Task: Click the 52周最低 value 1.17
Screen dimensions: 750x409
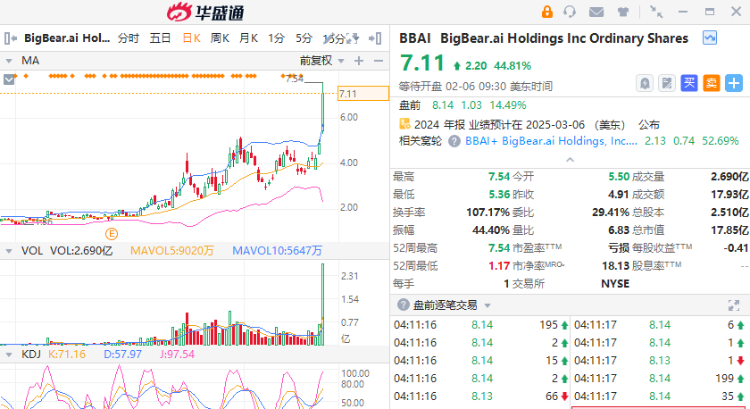Action: (499, 266)
